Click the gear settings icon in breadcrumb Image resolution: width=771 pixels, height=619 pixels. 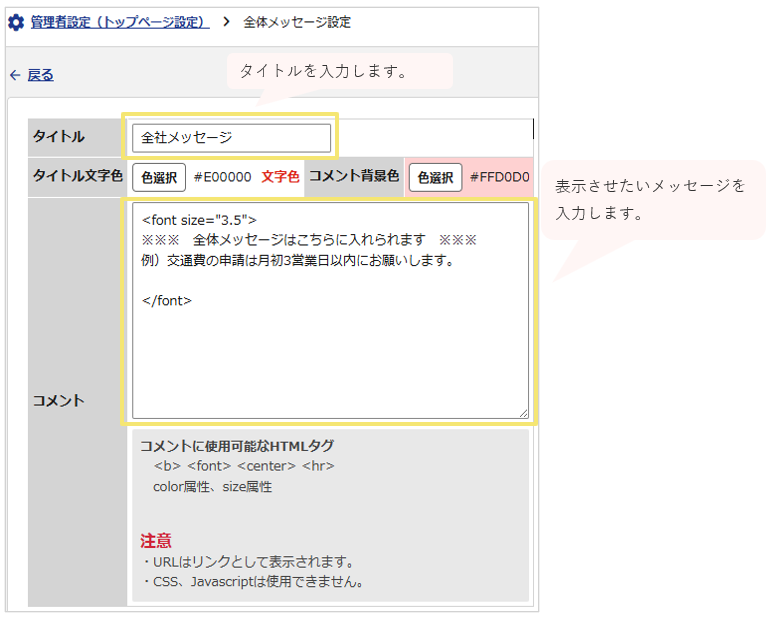point(16,23)
